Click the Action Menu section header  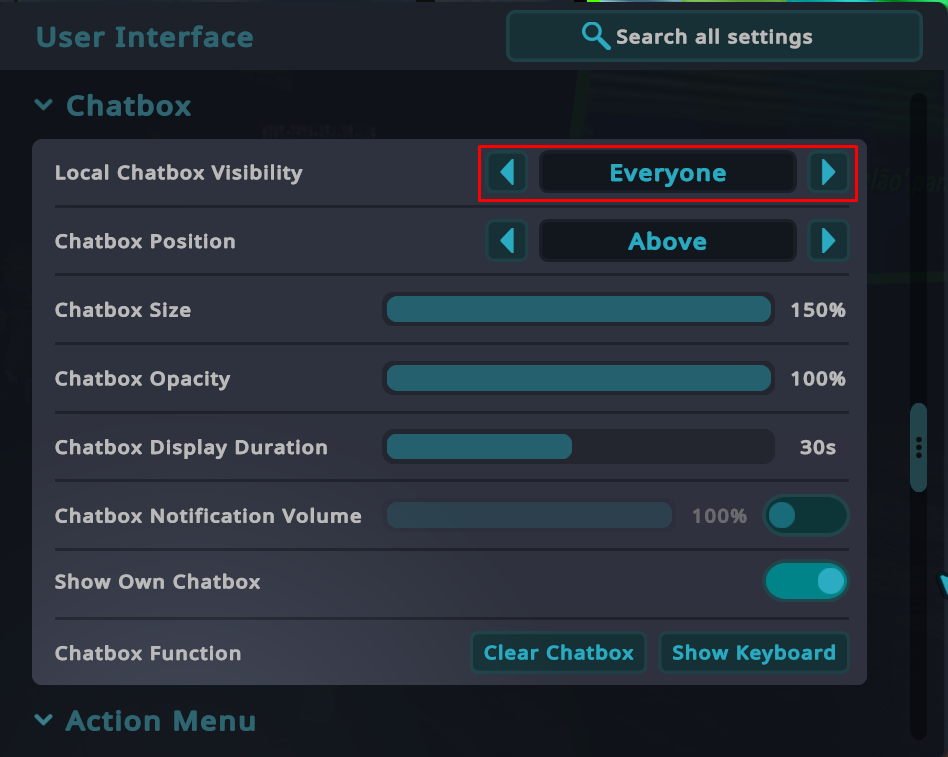point(160,720)
